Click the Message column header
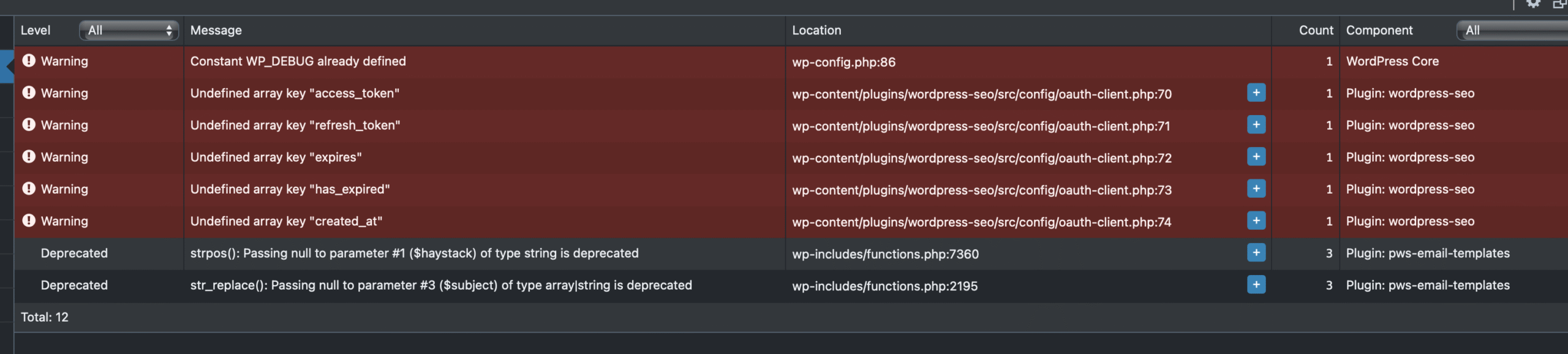 point(216,30)
